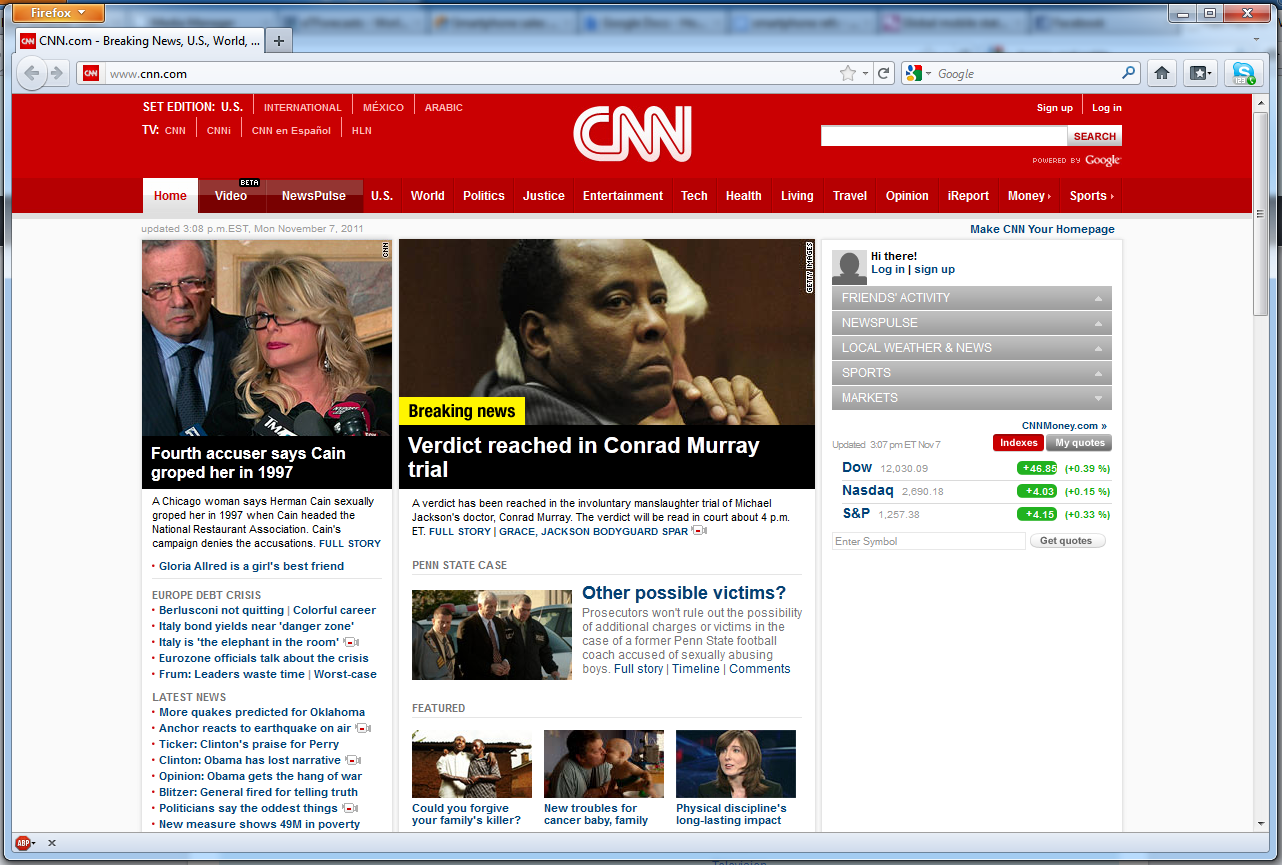Go to browser Home page icon
The width and height of the screenshot is (1282, 865).
click(x=1162, y=73)
